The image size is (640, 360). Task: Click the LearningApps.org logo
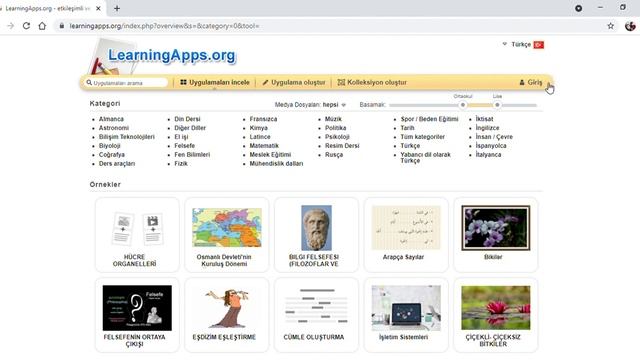pos(172,55)
